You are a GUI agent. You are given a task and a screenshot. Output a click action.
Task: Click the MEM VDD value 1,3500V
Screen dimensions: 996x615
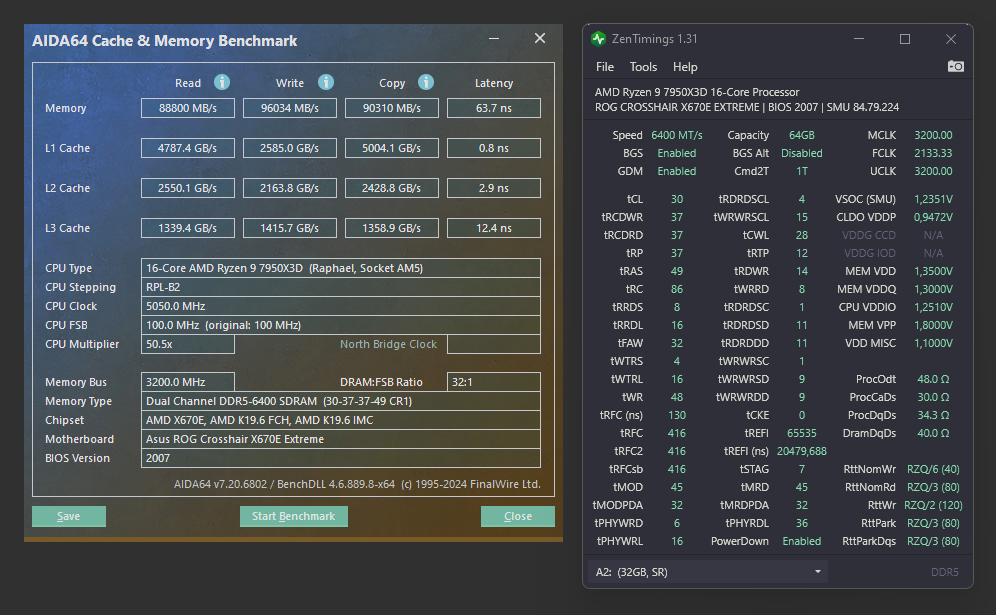tap(933, 271)
